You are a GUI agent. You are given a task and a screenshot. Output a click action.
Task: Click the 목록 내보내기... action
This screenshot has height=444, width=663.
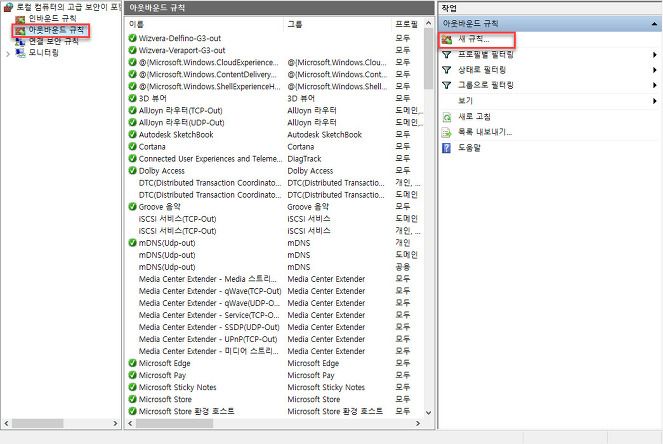coord(485,132)
